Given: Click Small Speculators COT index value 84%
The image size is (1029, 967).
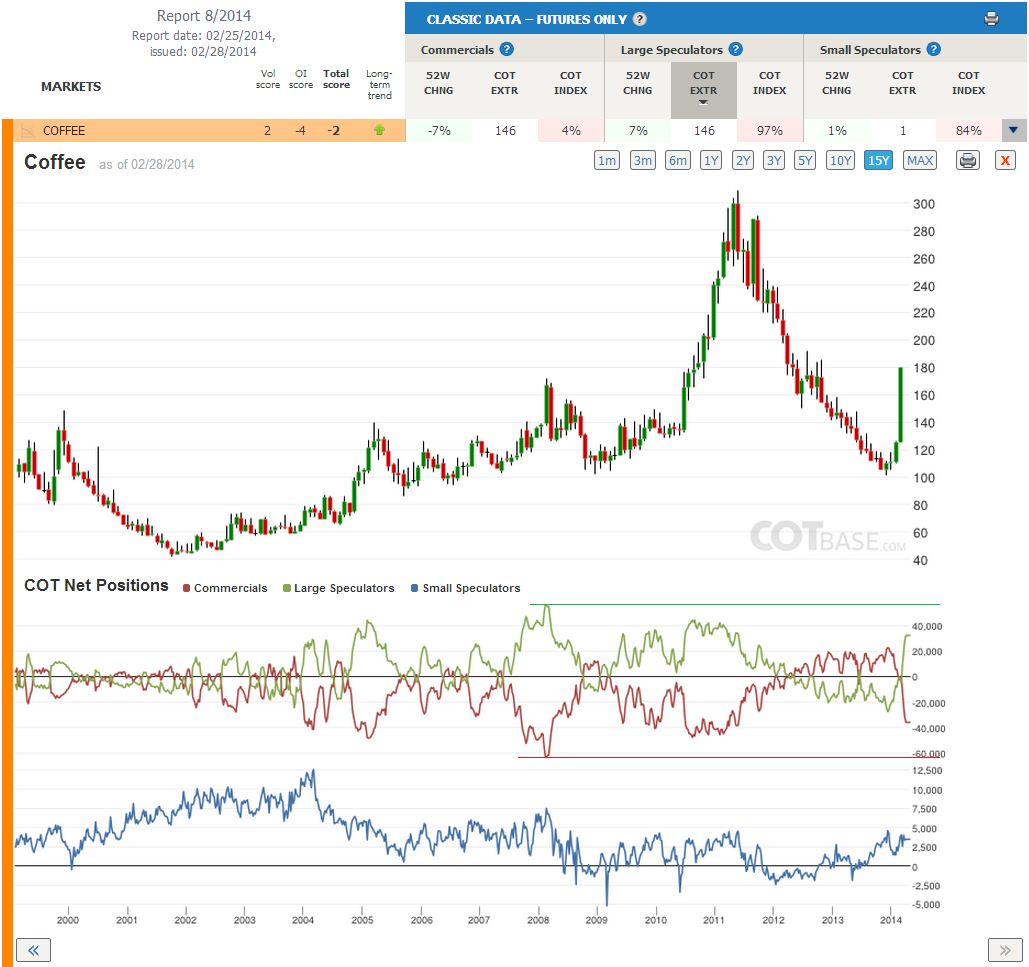Looking at the screenshot, I should click(x=969, y=131).
